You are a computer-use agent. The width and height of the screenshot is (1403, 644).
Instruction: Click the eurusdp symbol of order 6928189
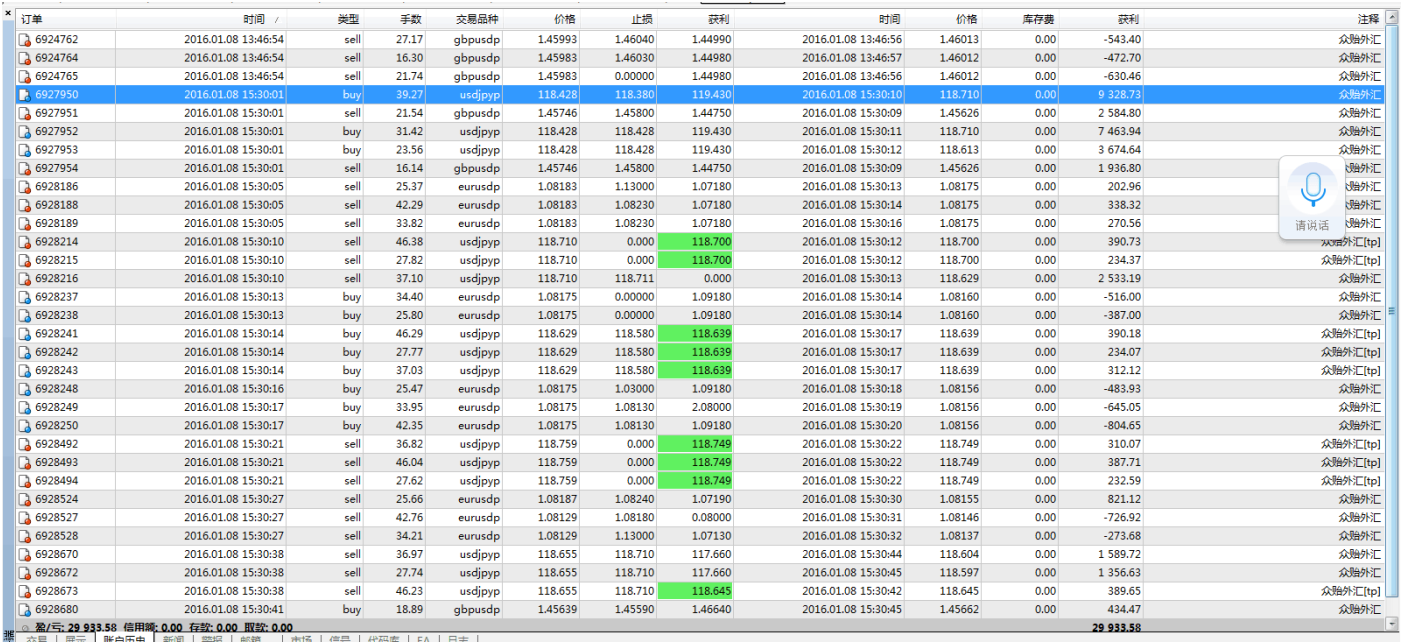point(478,224)
